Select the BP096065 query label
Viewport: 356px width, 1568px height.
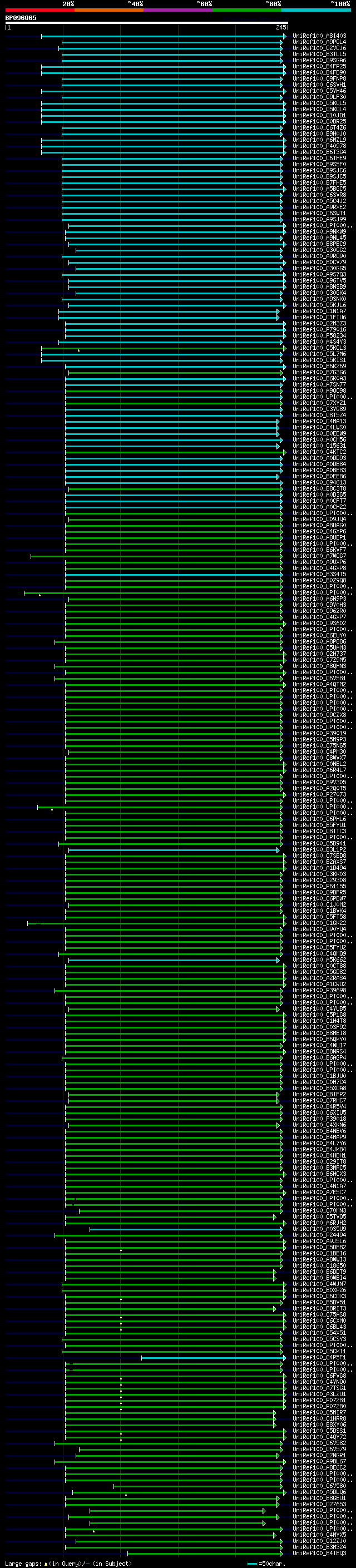pyautogui.click(x=21, y=18)
